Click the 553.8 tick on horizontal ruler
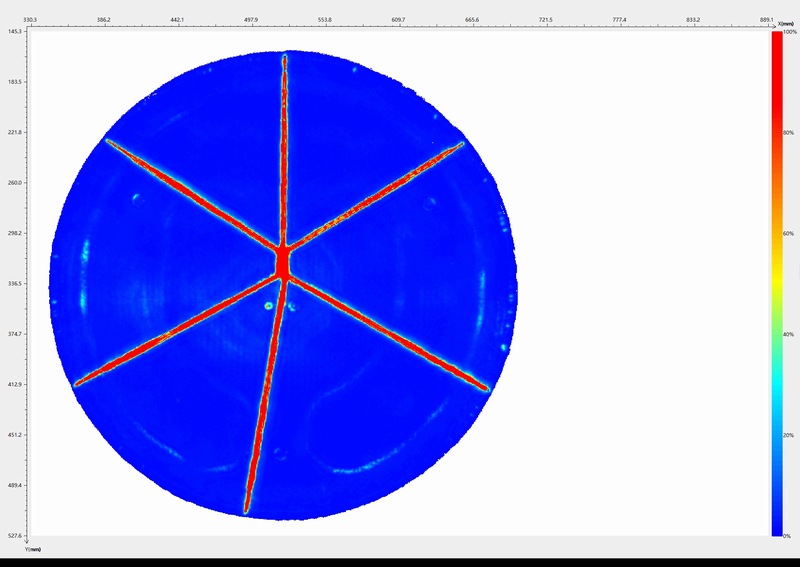800x567 pixels. [324, 19]
